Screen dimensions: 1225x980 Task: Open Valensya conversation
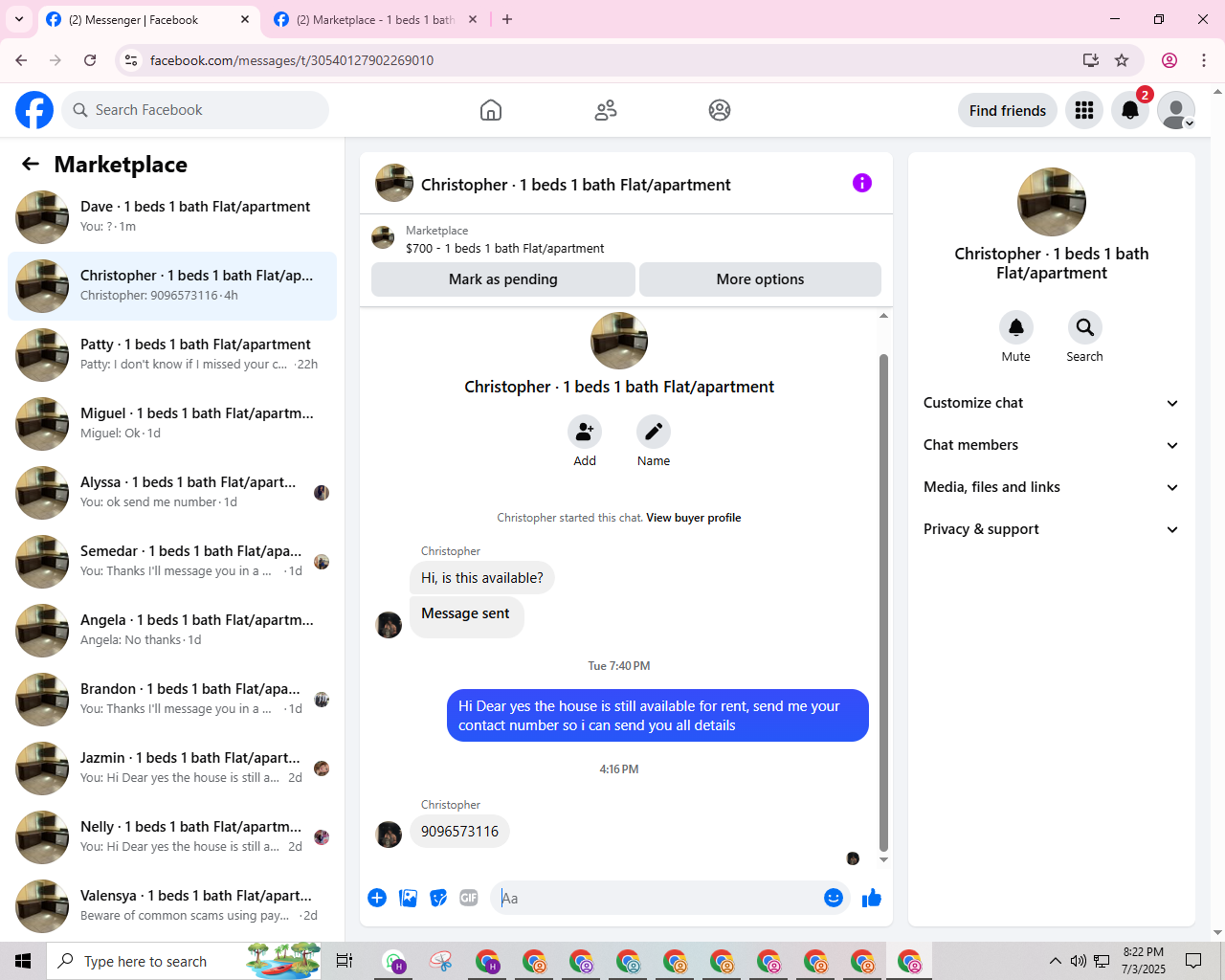click(172, 906)
